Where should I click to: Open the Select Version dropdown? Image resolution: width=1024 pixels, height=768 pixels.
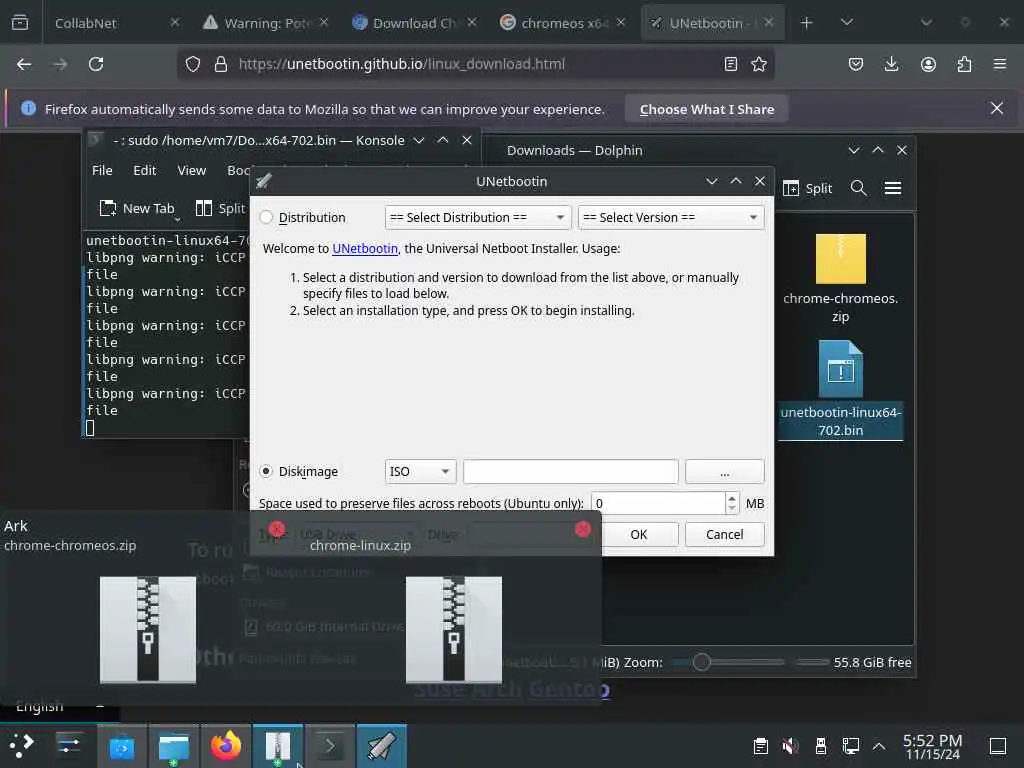click(671, 217)
